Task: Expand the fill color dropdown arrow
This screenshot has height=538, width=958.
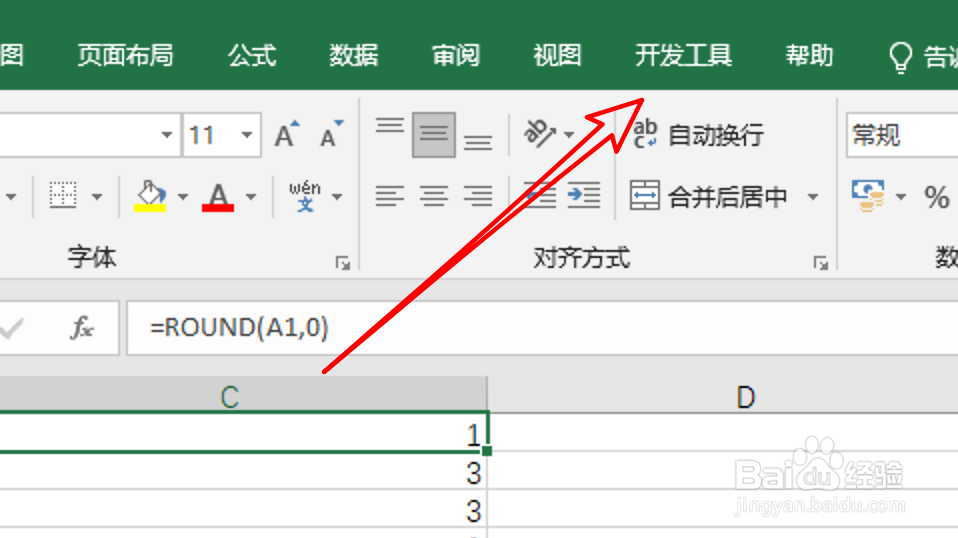Action: tap(182, 197)
